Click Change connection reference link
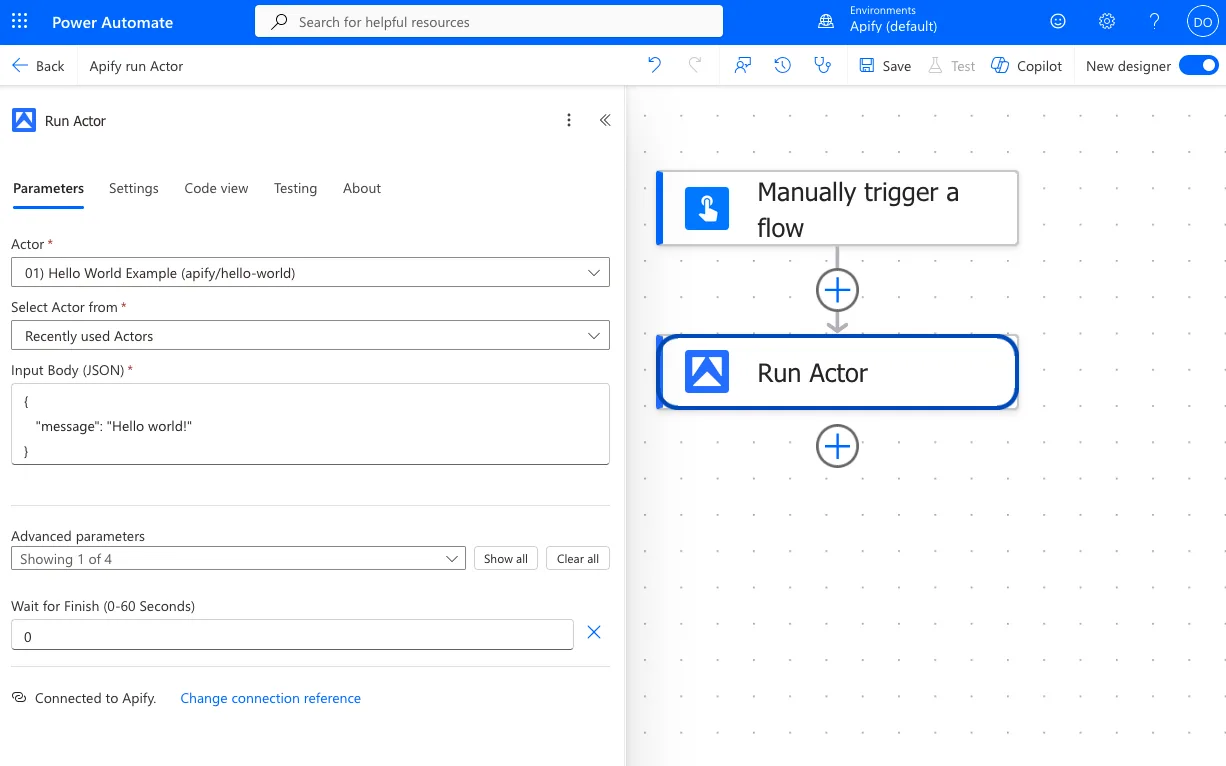Screen dimensions: 1226x766 click(270, 698)
